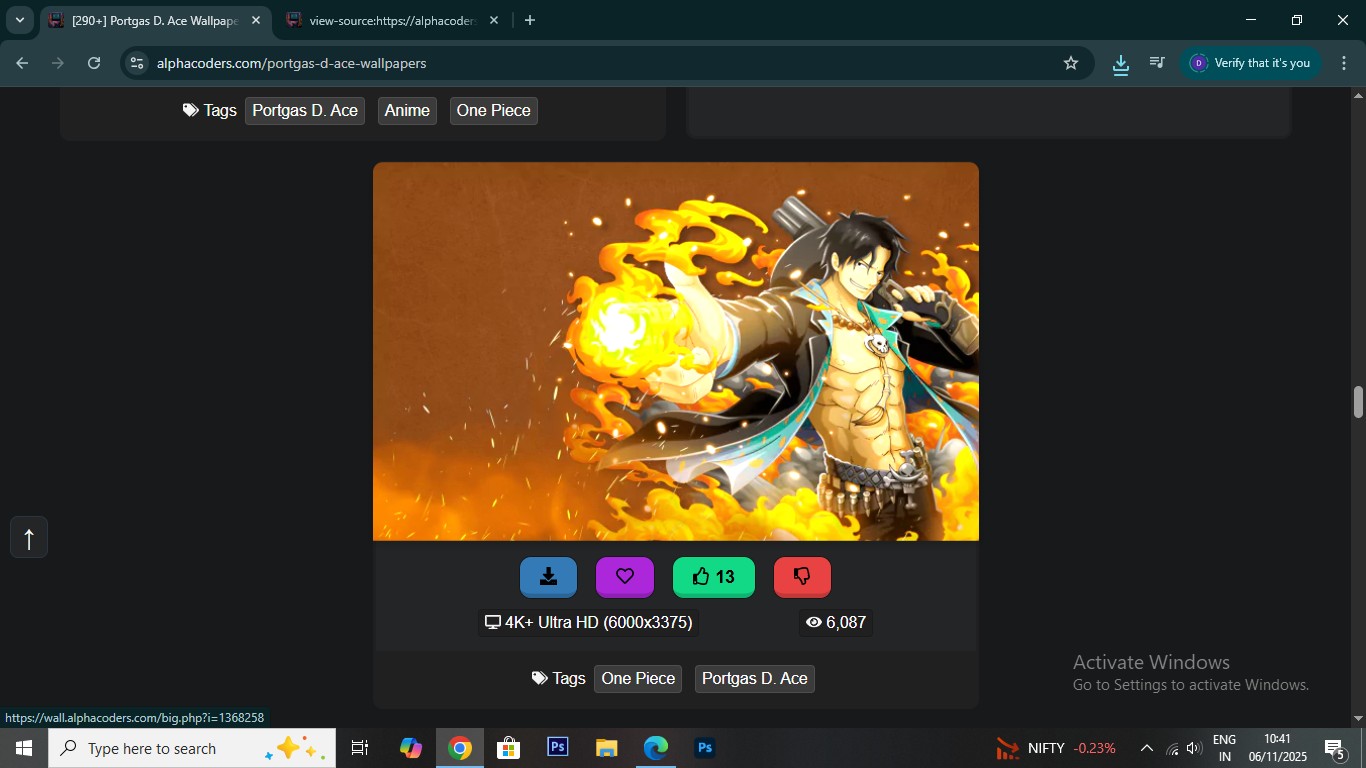Show hidden system tray icons chevron

pyautogui.click(x=1146, y=748)
